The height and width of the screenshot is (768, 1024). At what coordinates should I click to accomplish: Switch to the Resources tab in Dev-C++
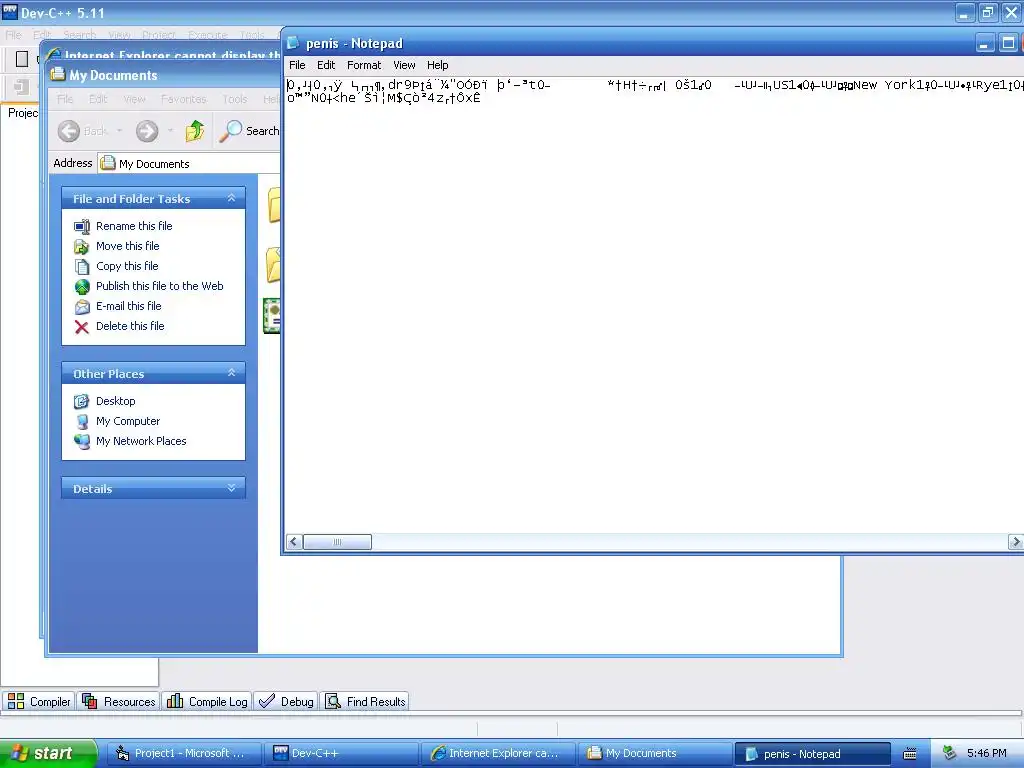tap(118, 701)
